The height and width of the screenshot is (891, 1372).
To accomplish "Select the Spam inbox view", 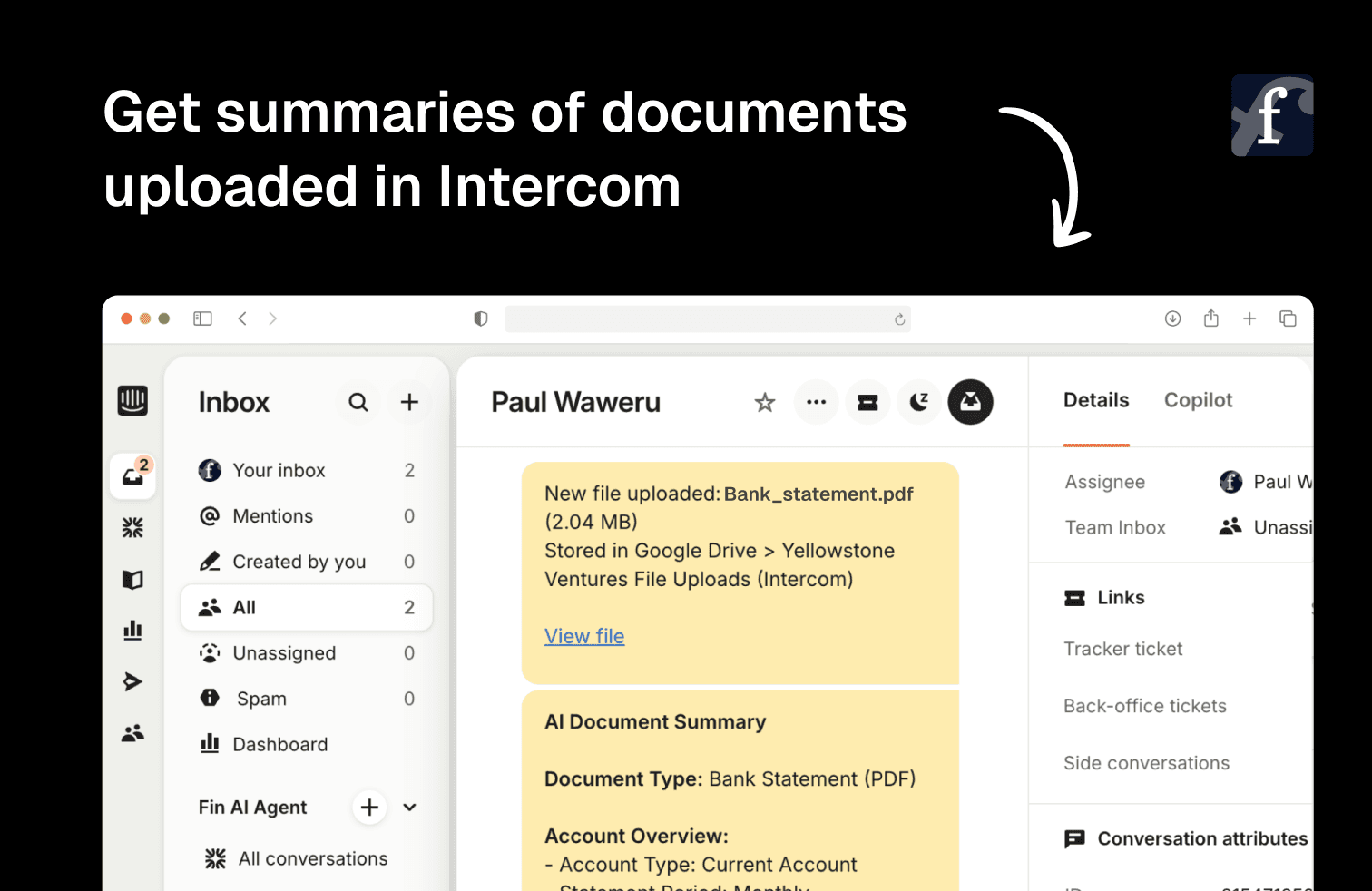I will 261,698.
